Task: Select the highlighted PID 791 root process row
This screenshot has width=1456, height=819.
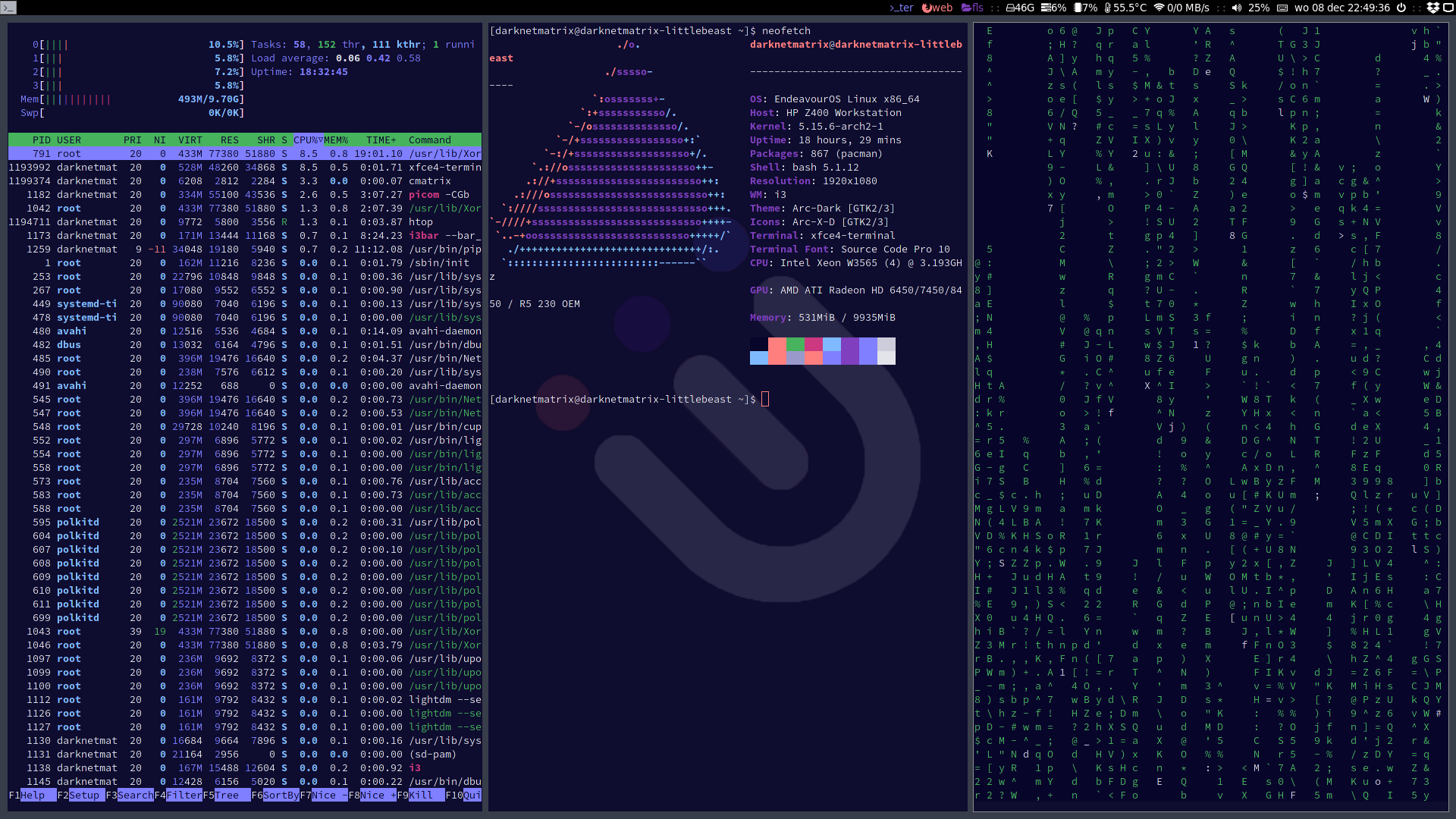Action: pyautogui.click(x=245, y=154)
